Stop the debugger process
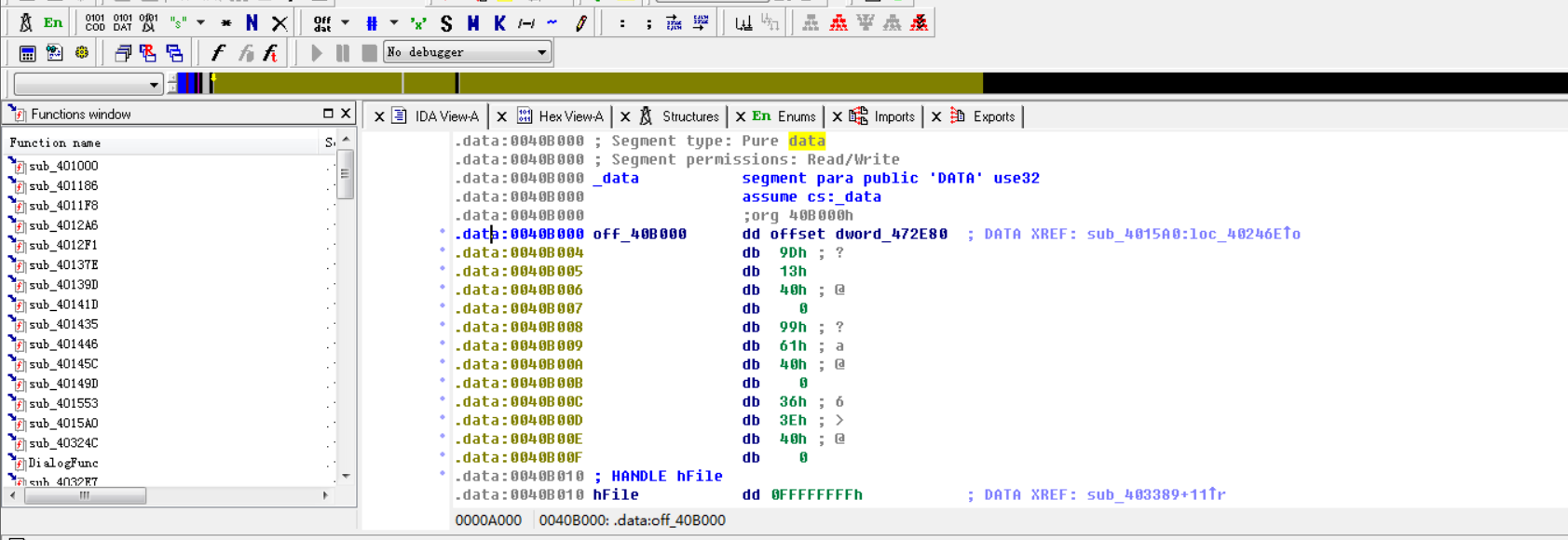This screenshot has height=540, width=1568. click(369, 53)
